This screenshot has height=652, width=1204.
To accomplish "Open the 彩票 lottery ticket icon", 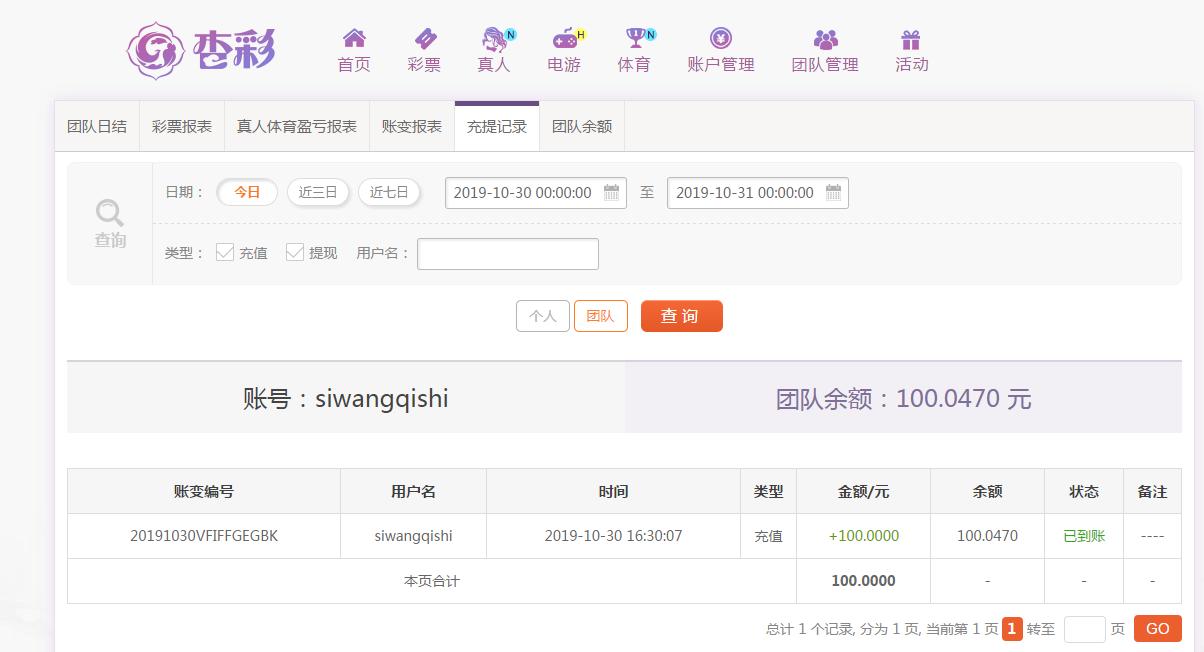I will [425, 38].
